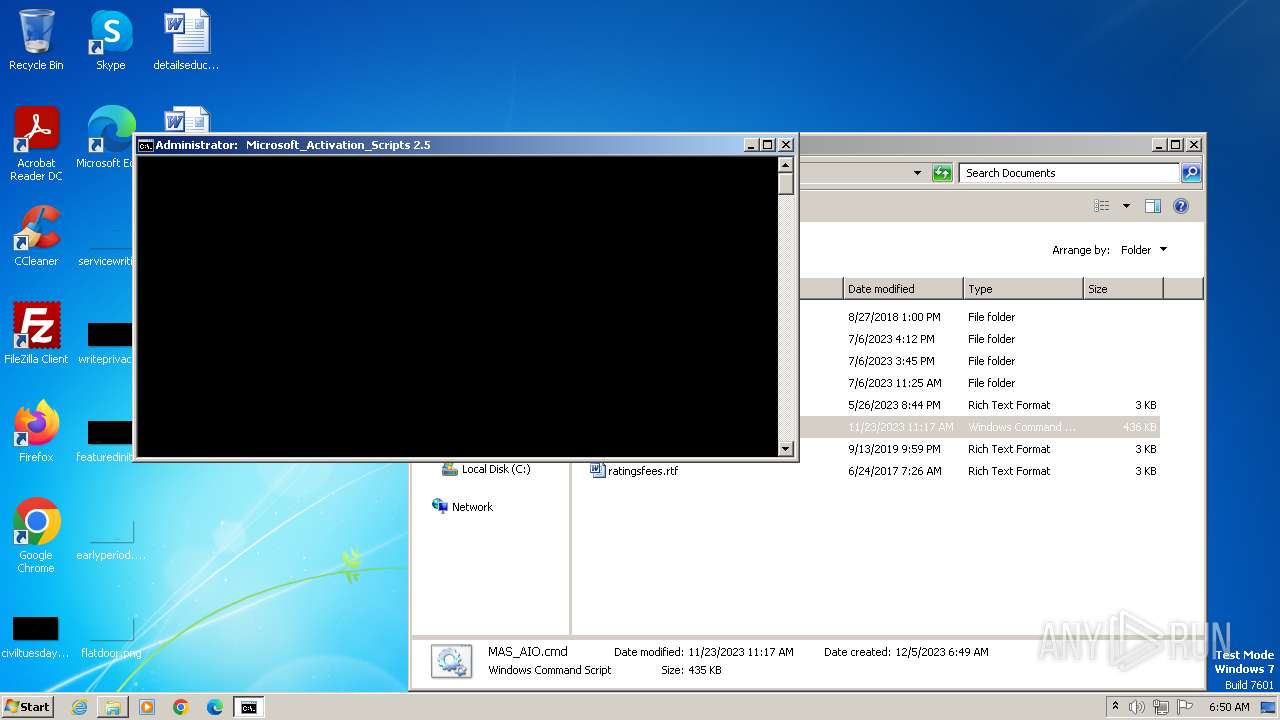Viewport: 1280px width, 720px height.
Task: Launch Skype from the desktop
Action: [x=111, y=40]
